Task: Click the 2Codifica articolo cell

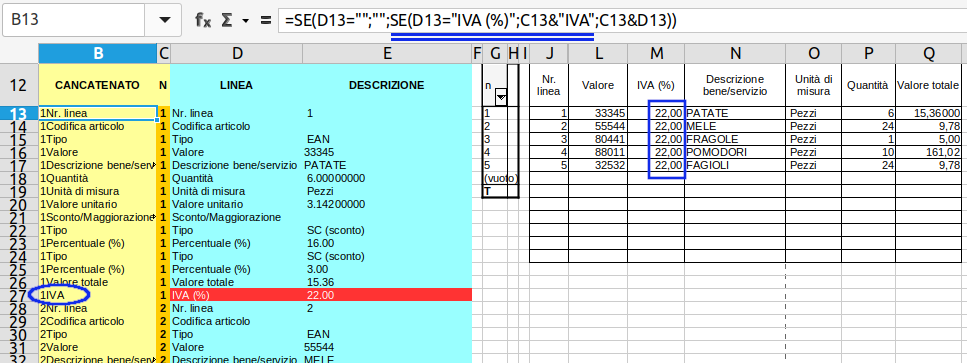Action: pyautogui.click(x=97, y=321)
